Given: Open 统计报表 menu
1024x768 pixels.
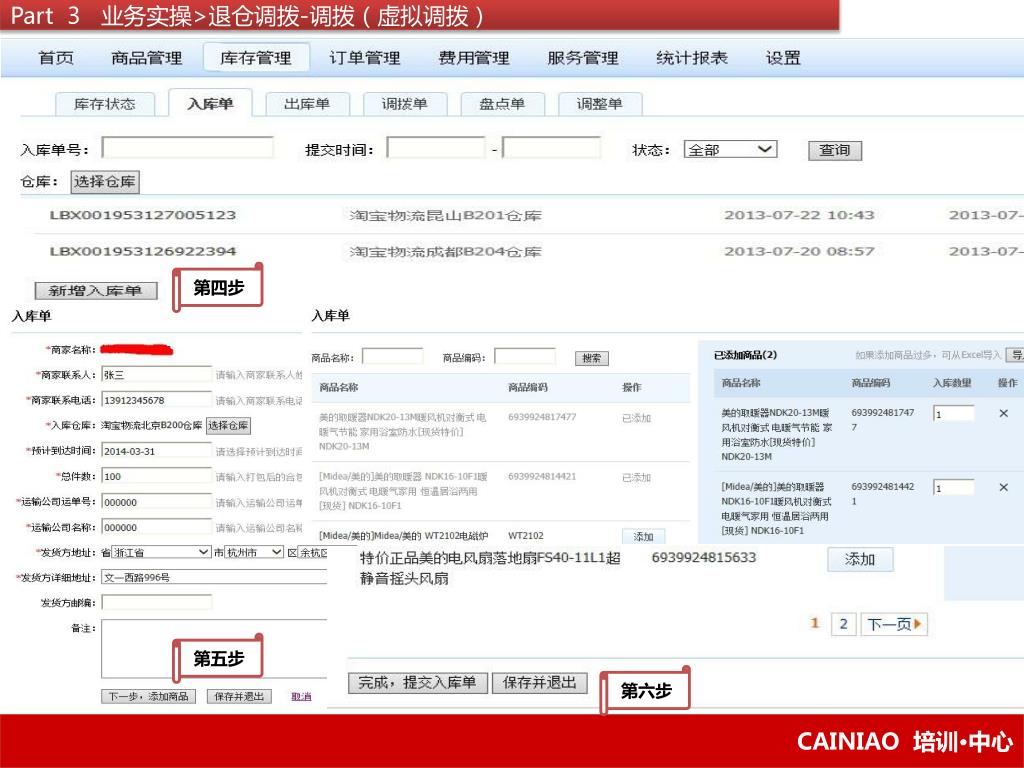Looking at the screenshot, I should coord(692,58).
